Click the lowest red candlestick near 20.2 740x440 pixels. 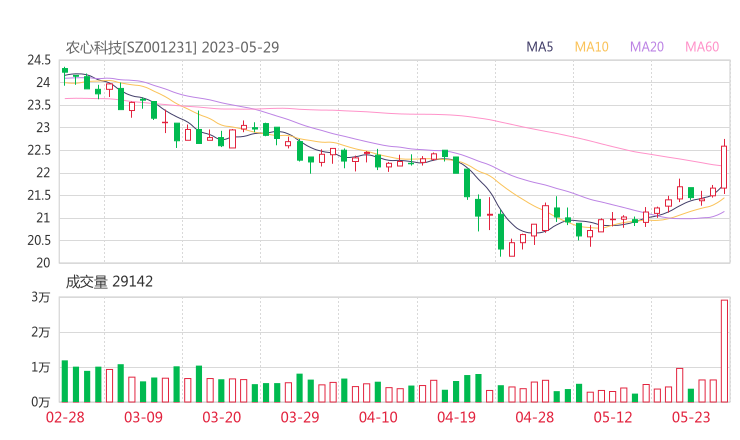pyautogui.click(x=512, y=249)
